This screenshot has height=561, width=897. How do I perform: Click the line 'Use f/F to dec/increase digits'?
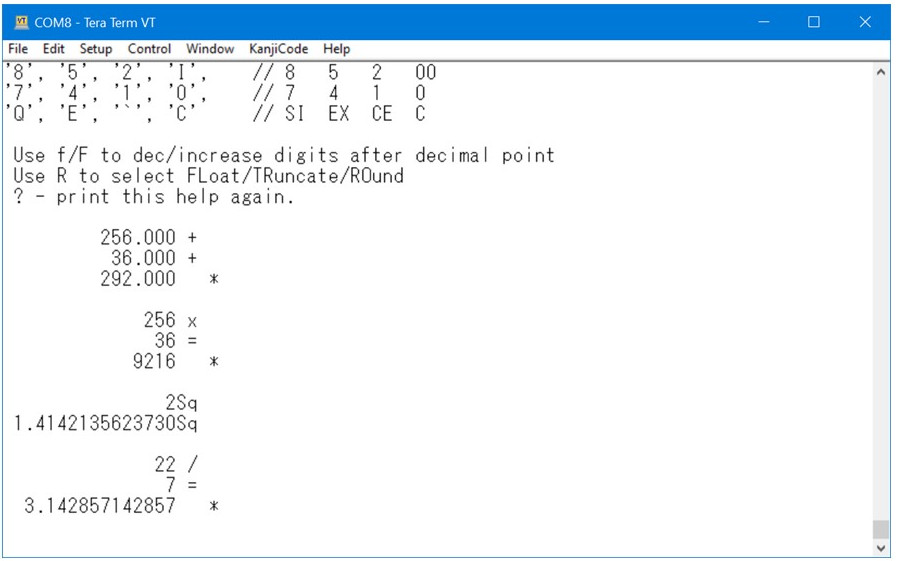click(284, 156)
